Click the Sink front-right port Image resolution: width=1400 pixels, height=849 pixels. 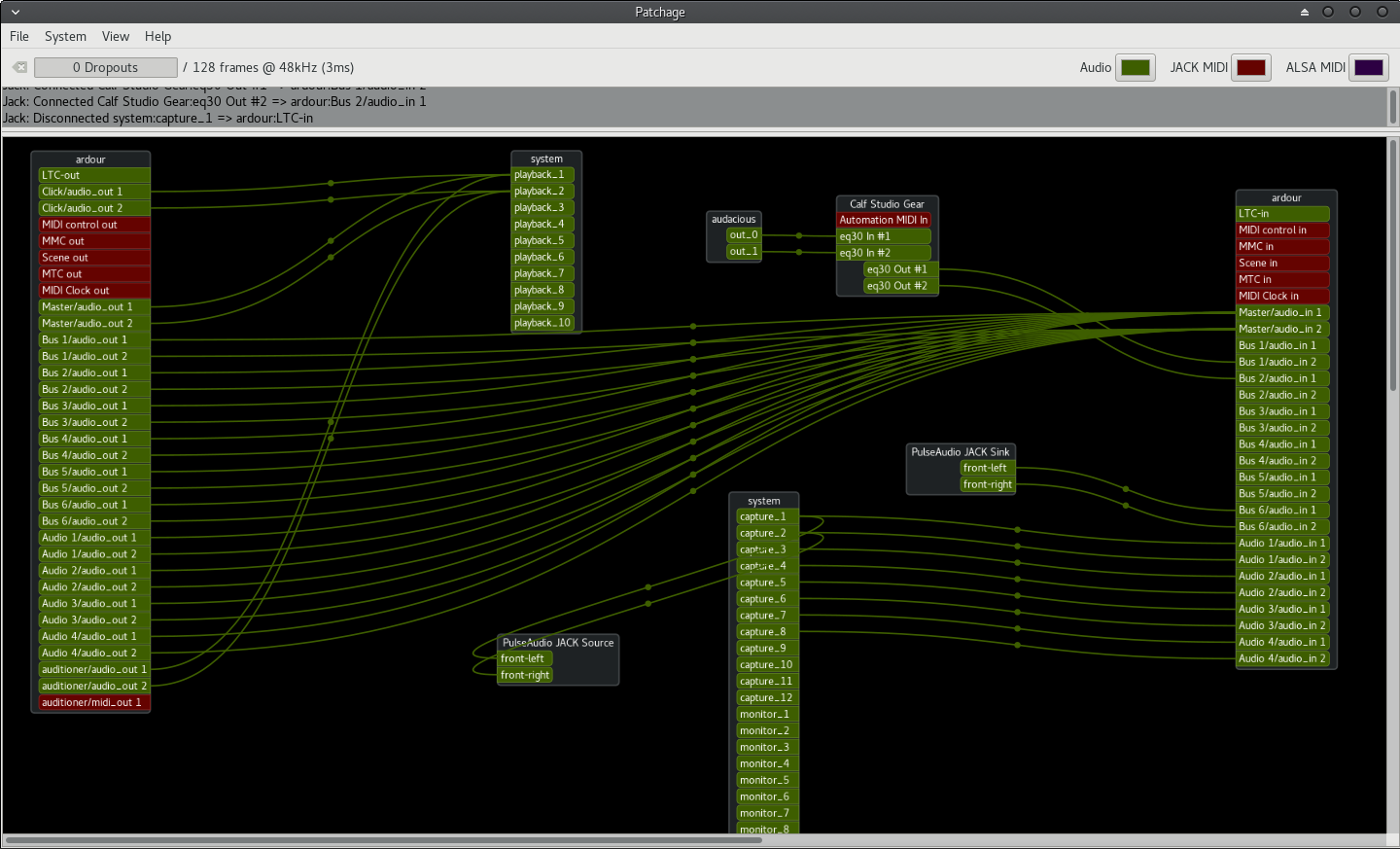tap(988, 484)
